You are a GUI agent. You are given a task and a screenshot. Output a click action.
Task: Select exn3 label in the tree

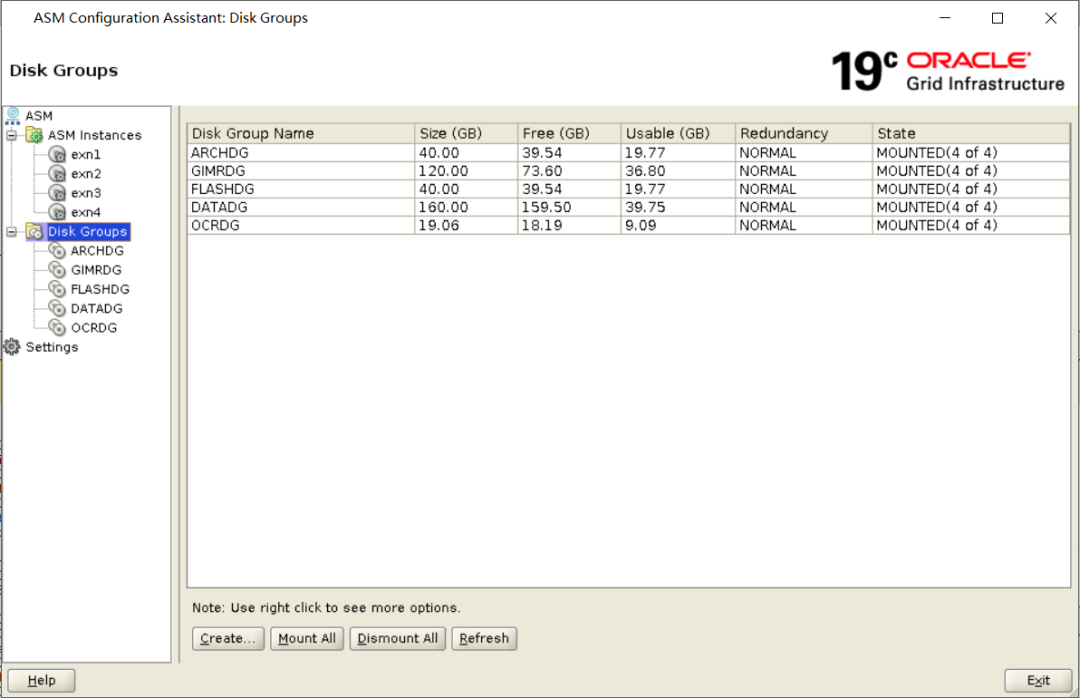click(85, 193)
